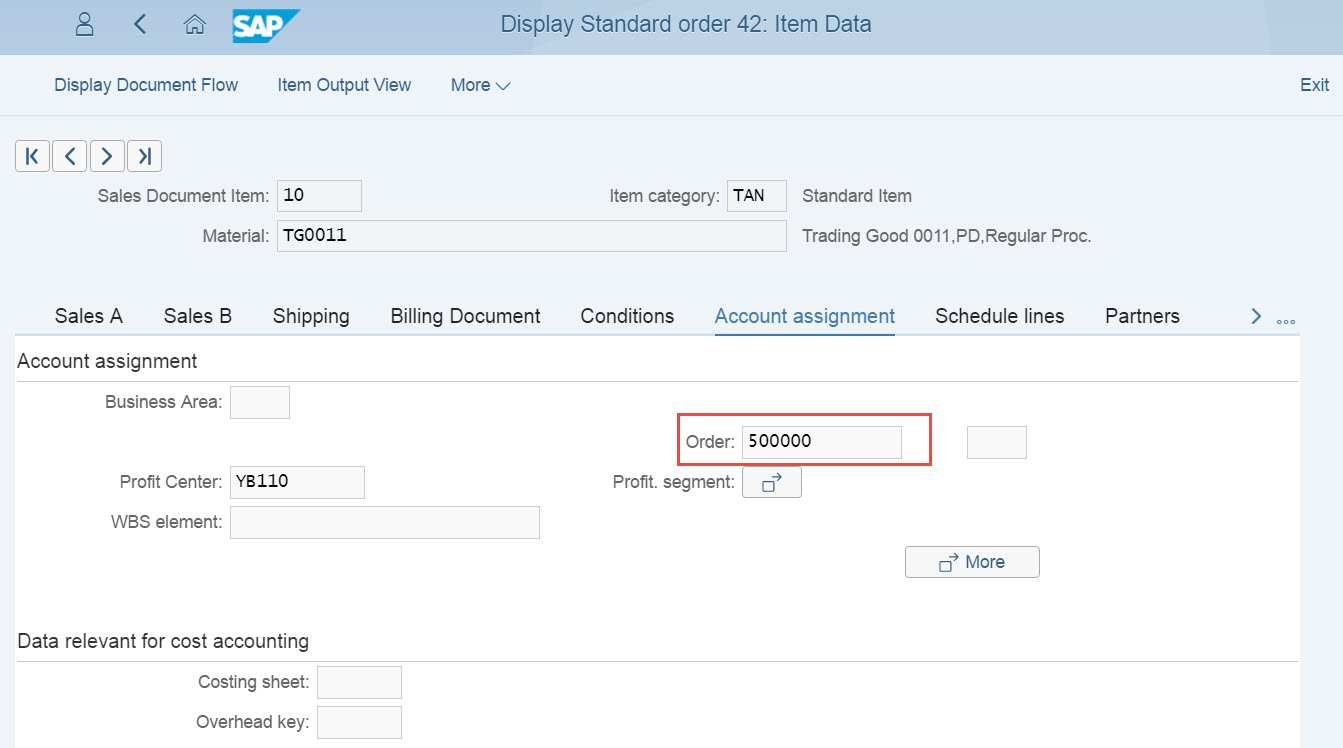Go to next item arrow button
Viewport: 1343px width, 748px height.
pos(106,156)
